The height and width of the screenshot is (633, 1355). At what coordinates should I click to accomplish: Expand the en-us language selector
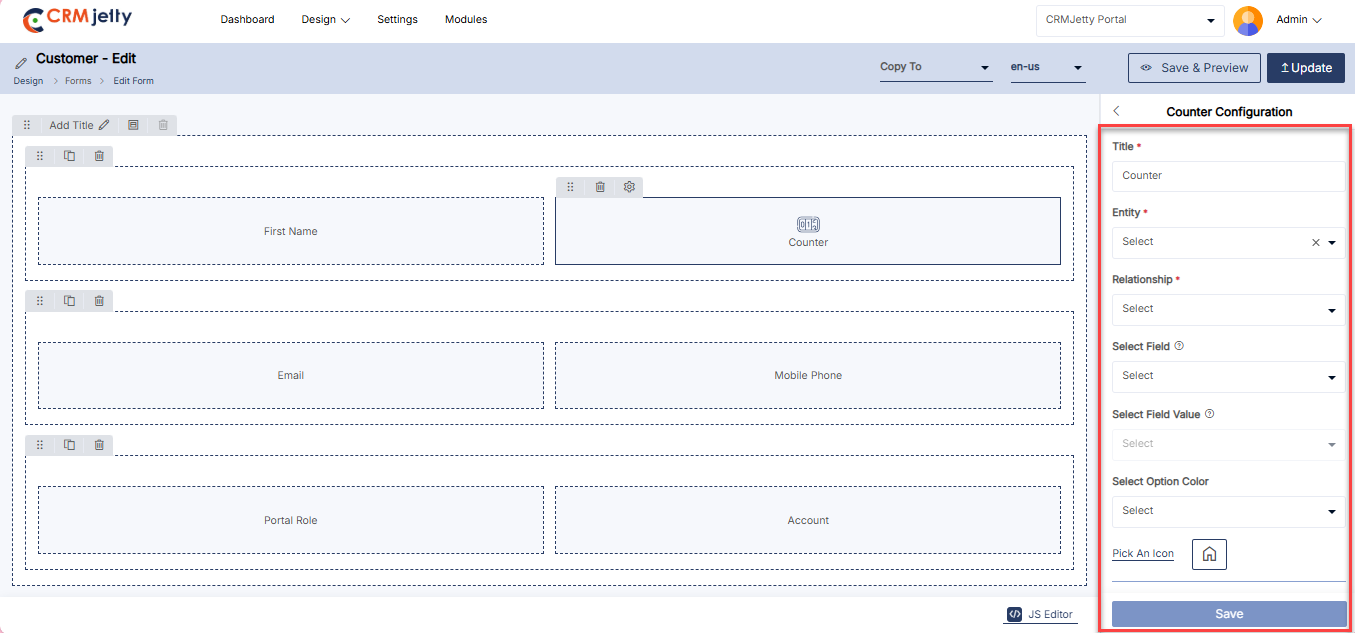pyautogui.click(x=1047, y=67)
